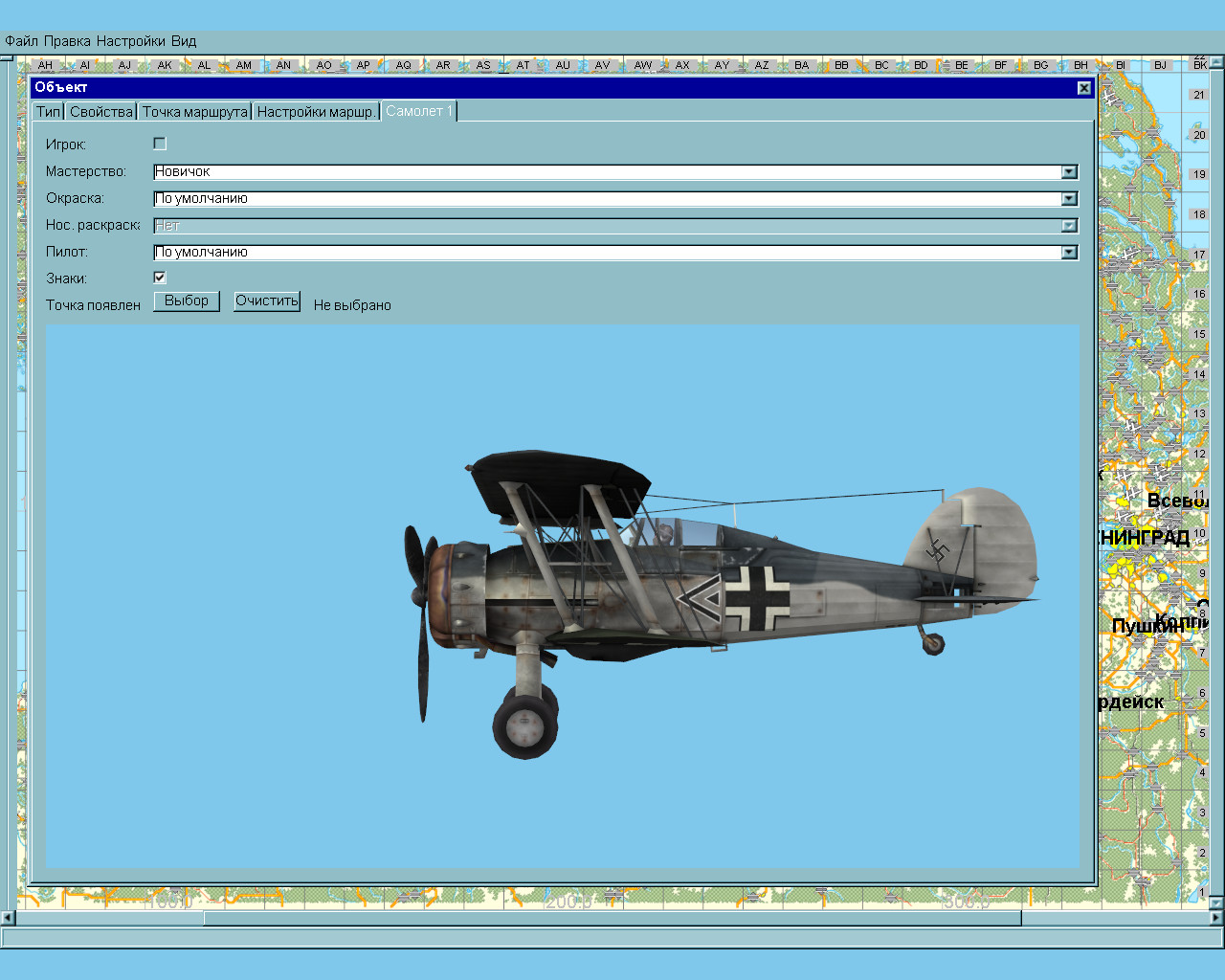The width and height of the screenshot is (1225, 980).
Task: Click map row number 3
Action: coord(1203,813)
